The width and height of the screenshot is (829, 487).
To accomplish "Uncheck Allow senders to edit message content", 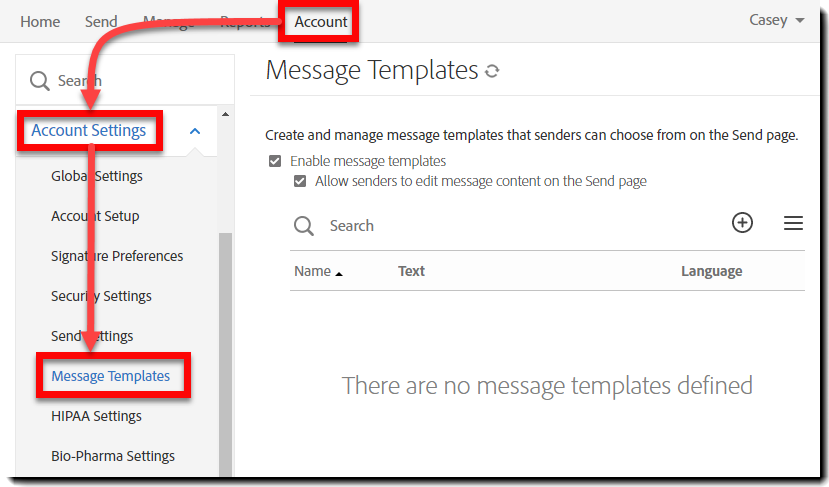I will (299, 182).
